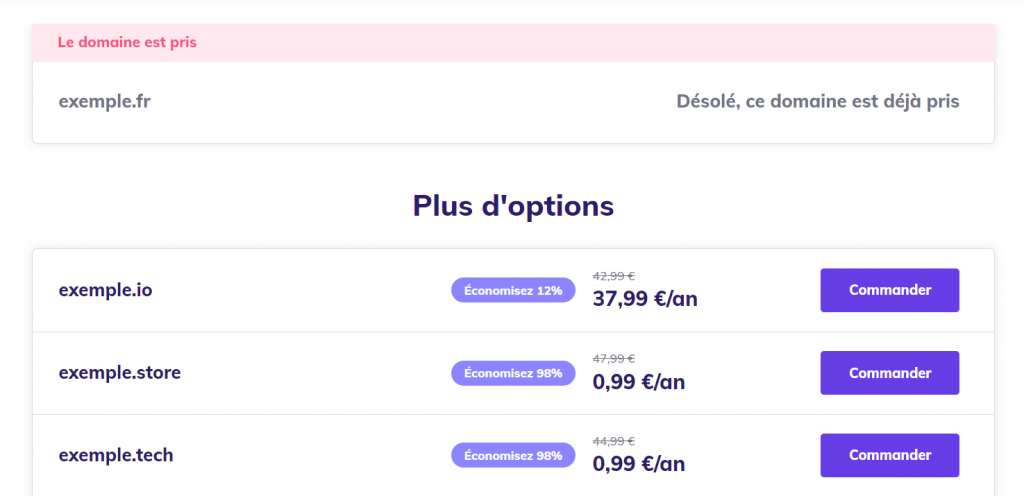The height and width of the screenshot is (496, 1024).
Task: Select the 'Économisez 98%' badge for exemple.store
Action: point(513,373)
